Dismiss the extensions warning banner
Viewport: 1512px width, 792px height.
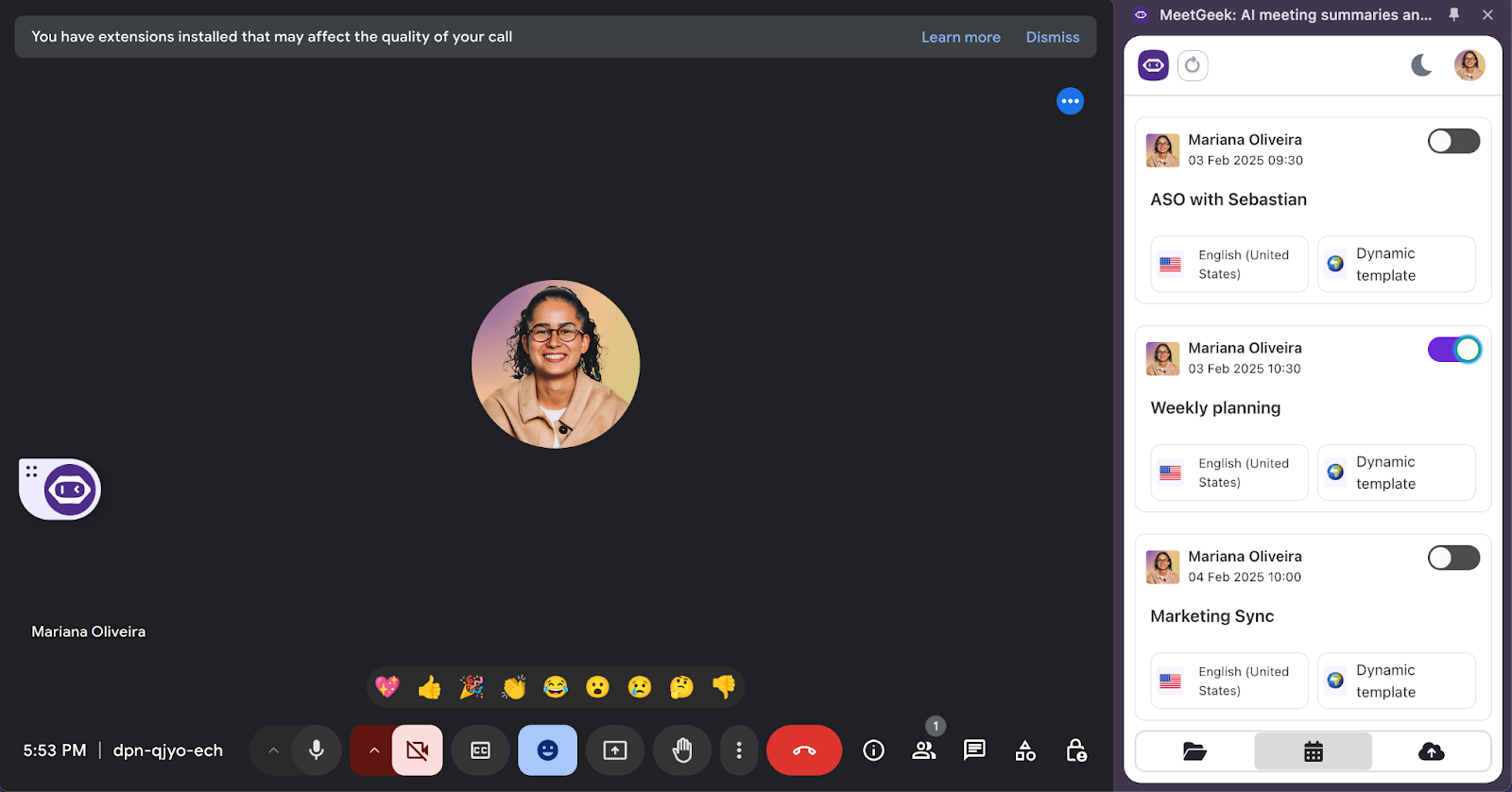point(1052,37)
